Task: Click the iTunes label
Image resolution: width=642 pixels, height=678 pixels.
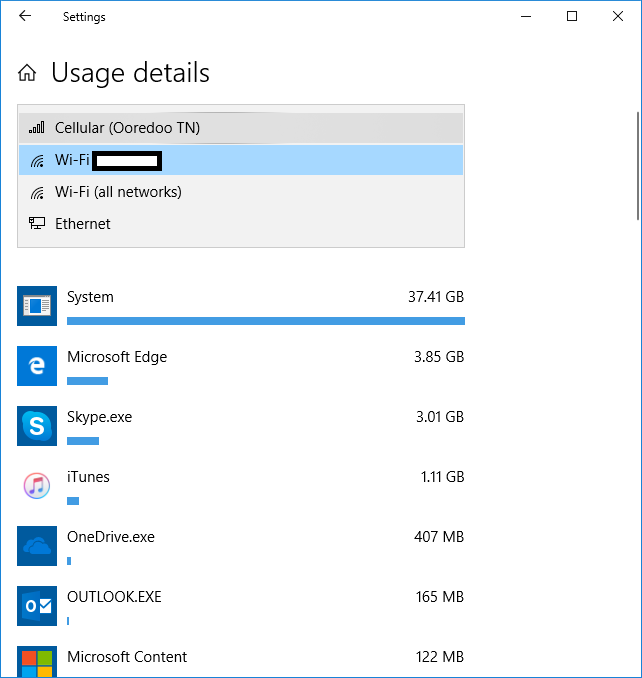Action: click(88, 477)
